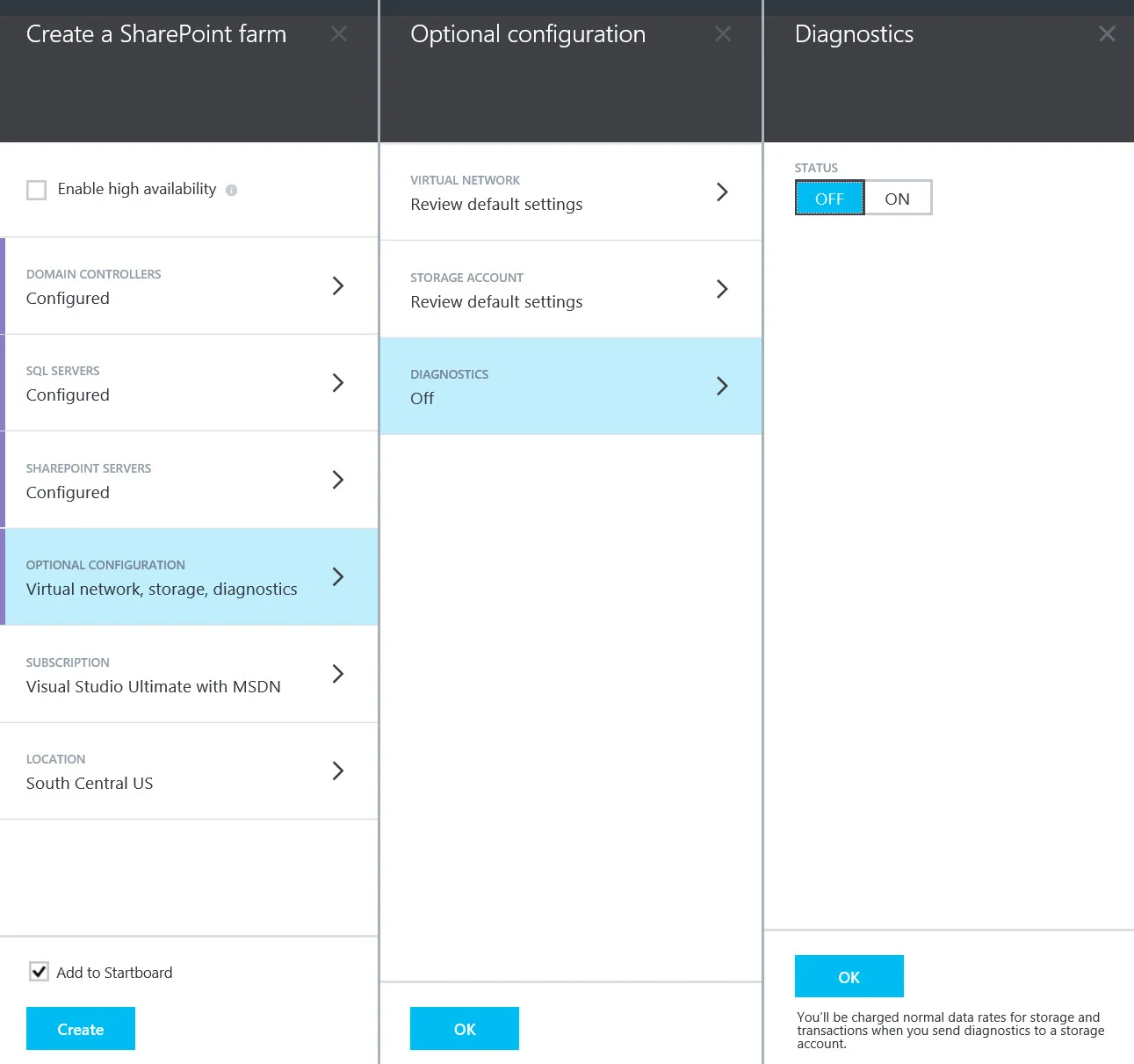The width and height of the screenshot is (1134, 1064).
Task: Enable high availability checkbox
Action: click(36, 189)
